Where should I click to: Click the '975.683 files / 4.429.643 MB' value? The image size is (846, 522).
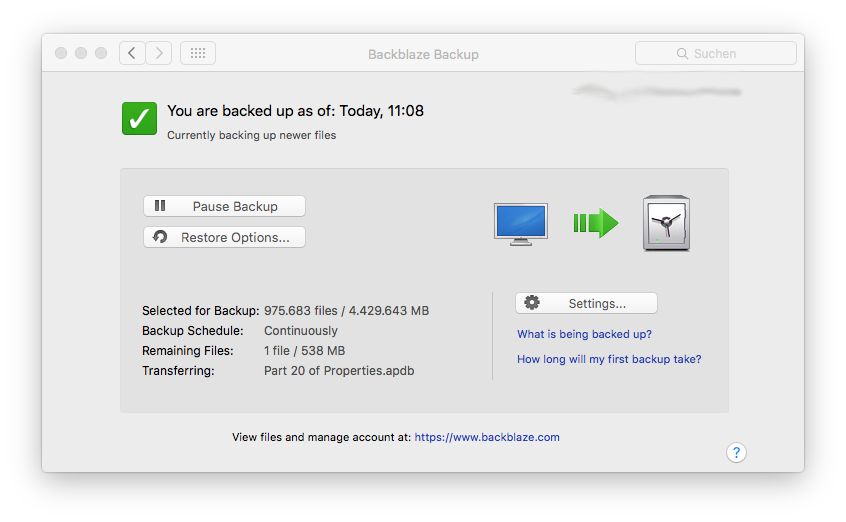[x=346, y=311]
